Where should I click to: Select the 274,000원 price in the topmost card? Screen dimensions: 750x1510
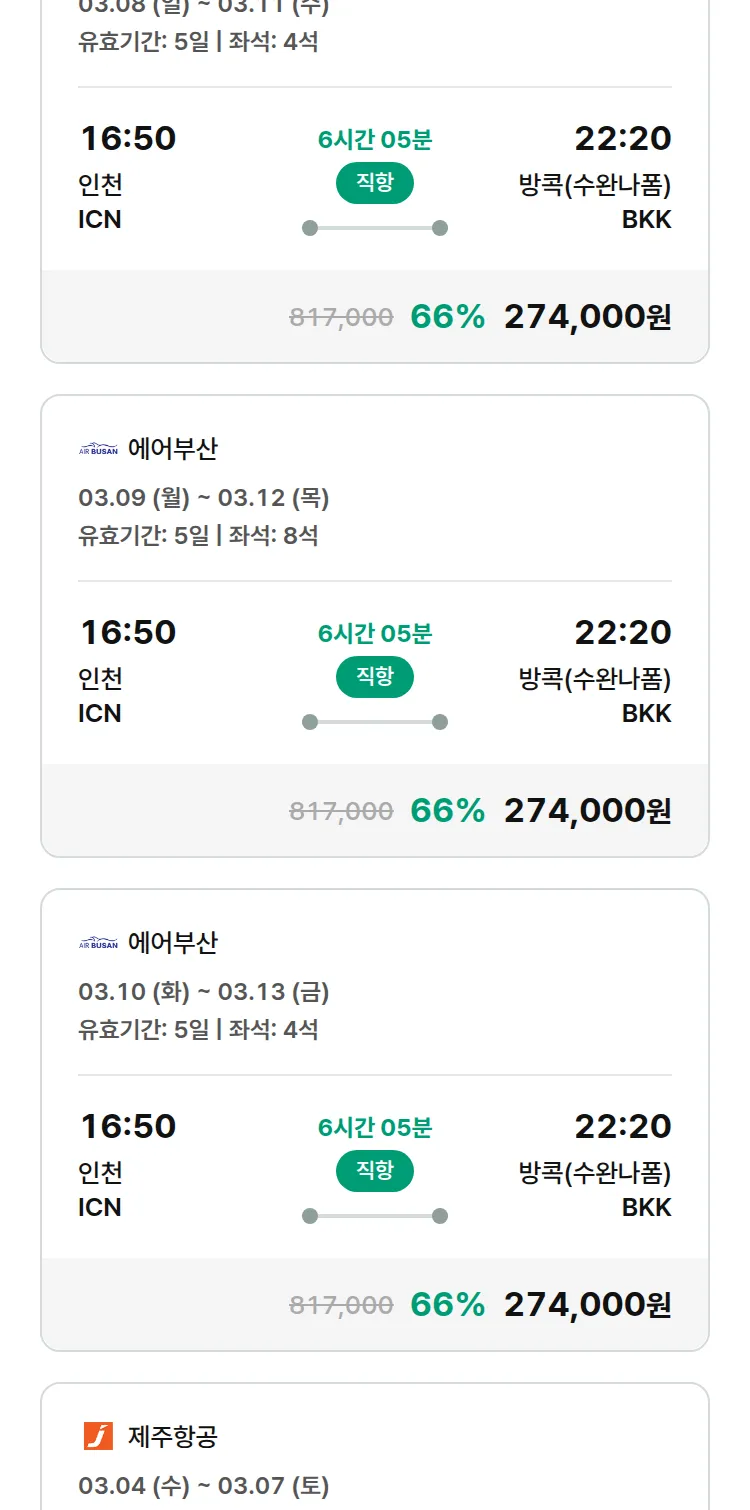(x=587, y=317)
